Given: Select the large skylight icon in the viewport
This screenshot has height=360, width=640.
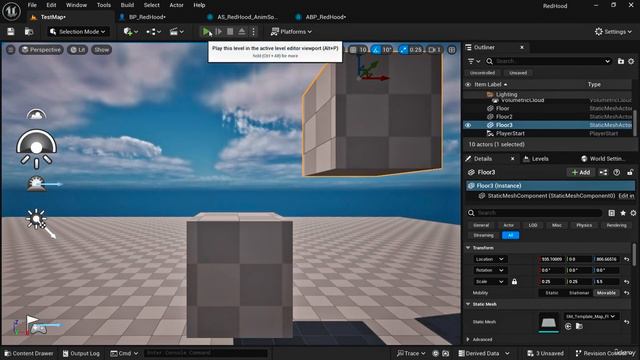Looking at the screenshot, I should tap(36, 149).
